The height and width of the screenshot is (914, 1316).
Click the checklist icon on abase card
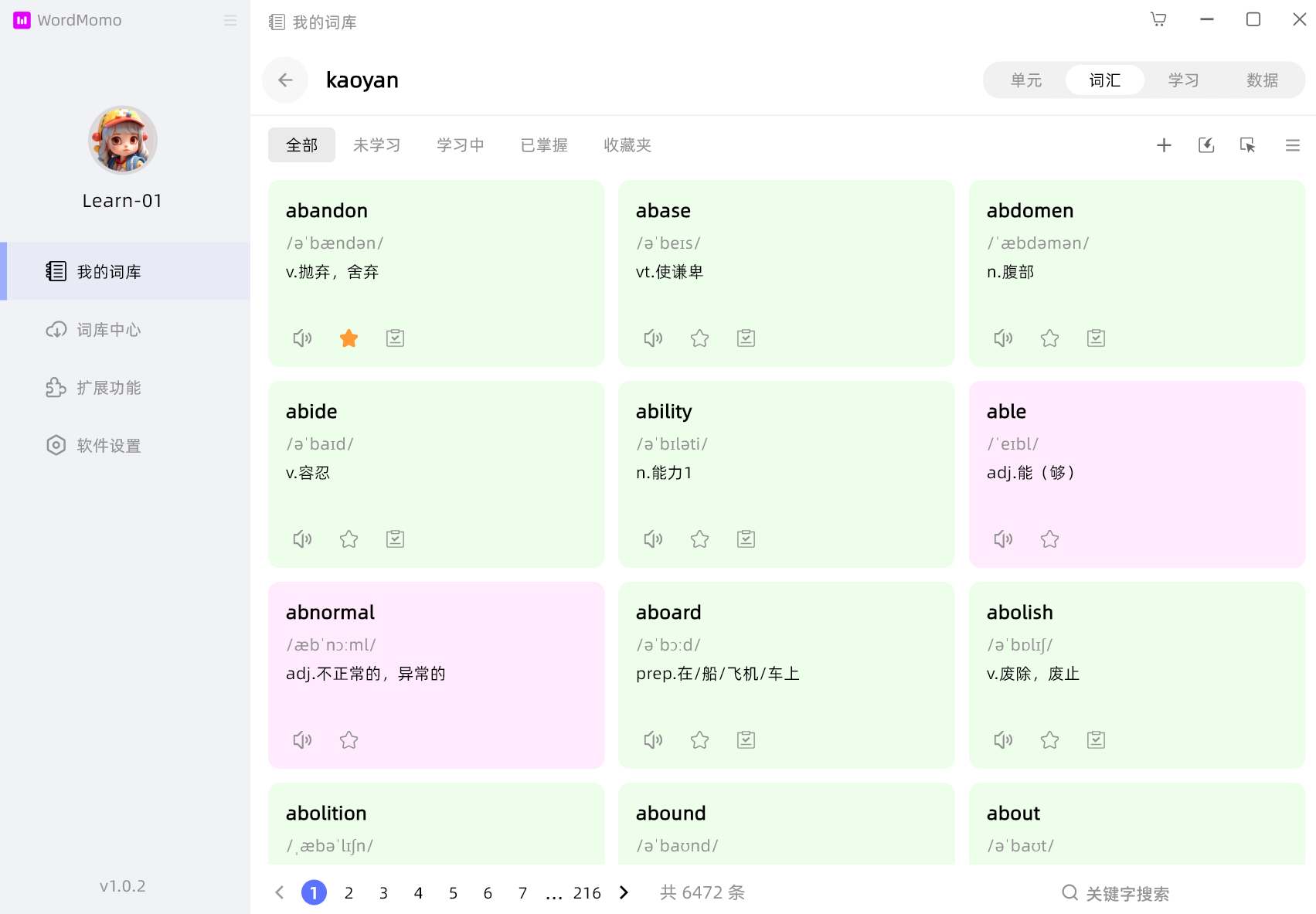coord(746,338)
